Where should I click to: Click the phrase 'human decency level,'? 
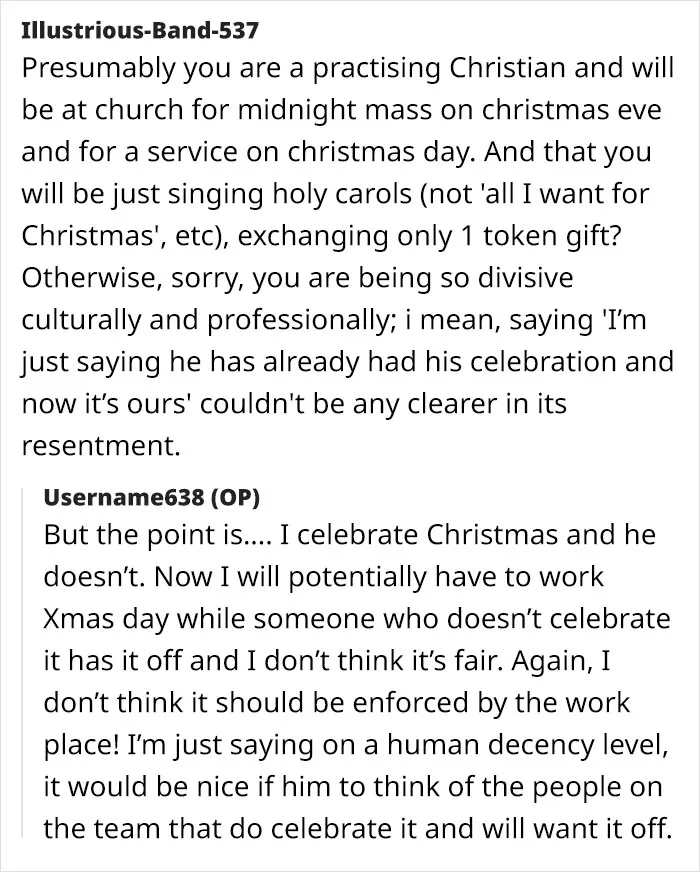(x=528, y=745)
